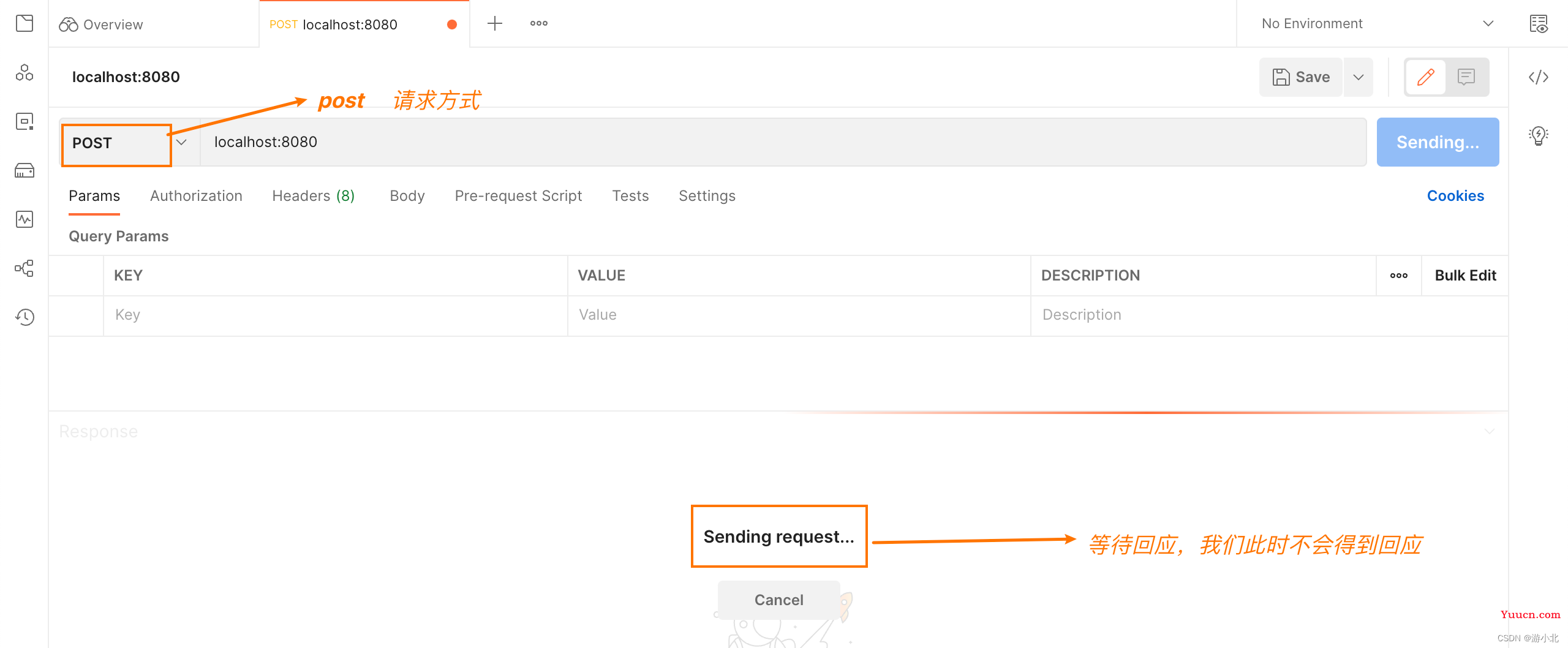
Task: Open the Environments sidebar icon
Action: pos(24,122)
